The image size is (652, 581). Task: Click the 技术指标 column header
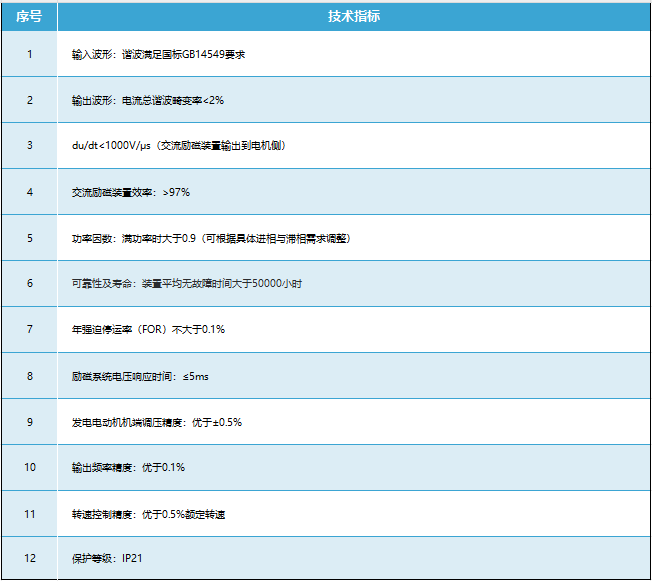353,17
